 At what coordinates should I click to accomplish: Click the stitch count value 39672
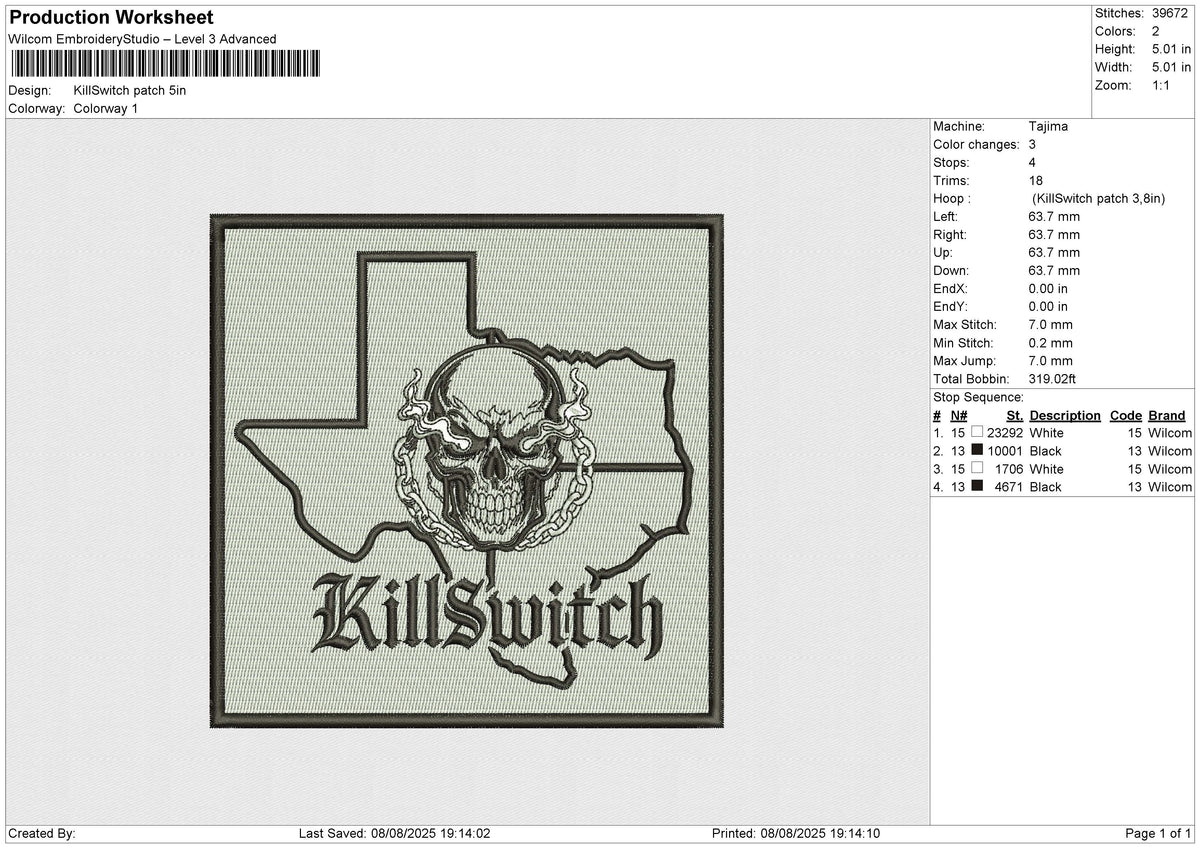1169,13
